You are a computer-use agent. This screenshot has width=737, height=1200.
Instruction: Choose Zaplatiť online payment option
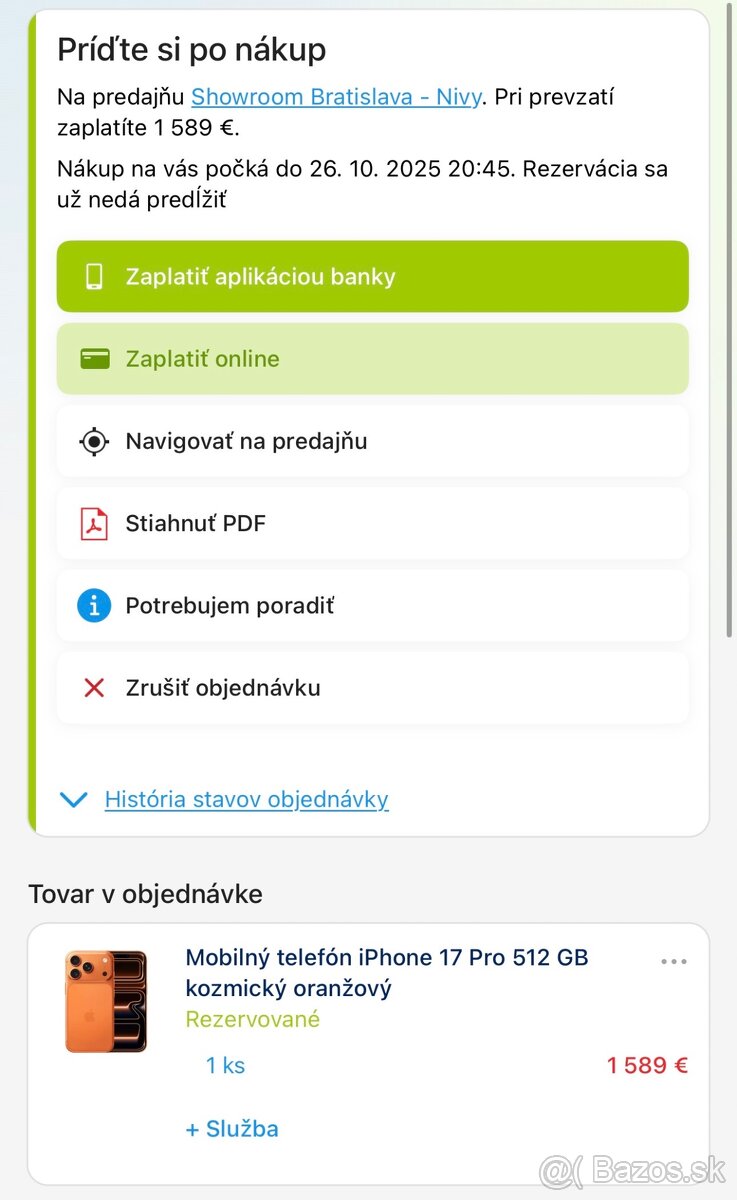tap(372, 359)
